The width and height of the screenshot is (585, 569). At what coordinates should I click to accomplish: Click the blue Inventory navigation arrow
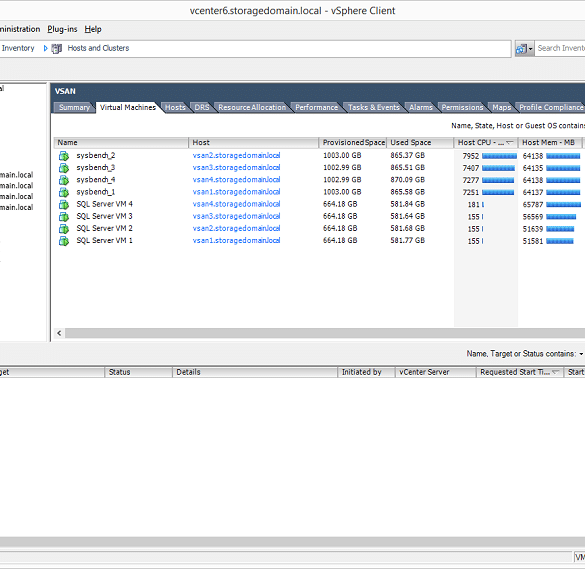46,48
